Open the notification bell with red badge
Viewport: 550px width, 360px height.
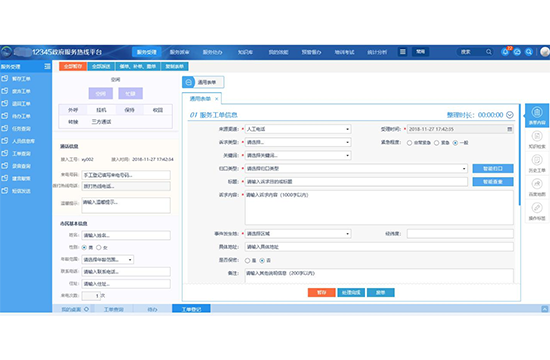(x=505, y=52)
